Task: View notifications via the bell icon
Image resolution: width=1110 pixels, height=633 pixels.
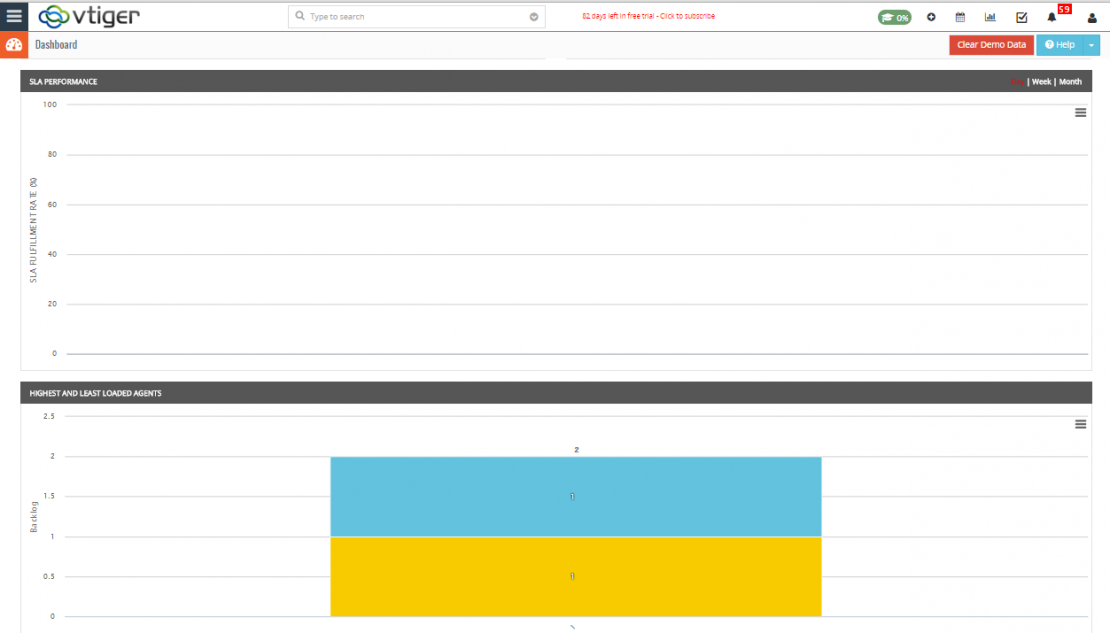Action: (x=1053, y=17)
